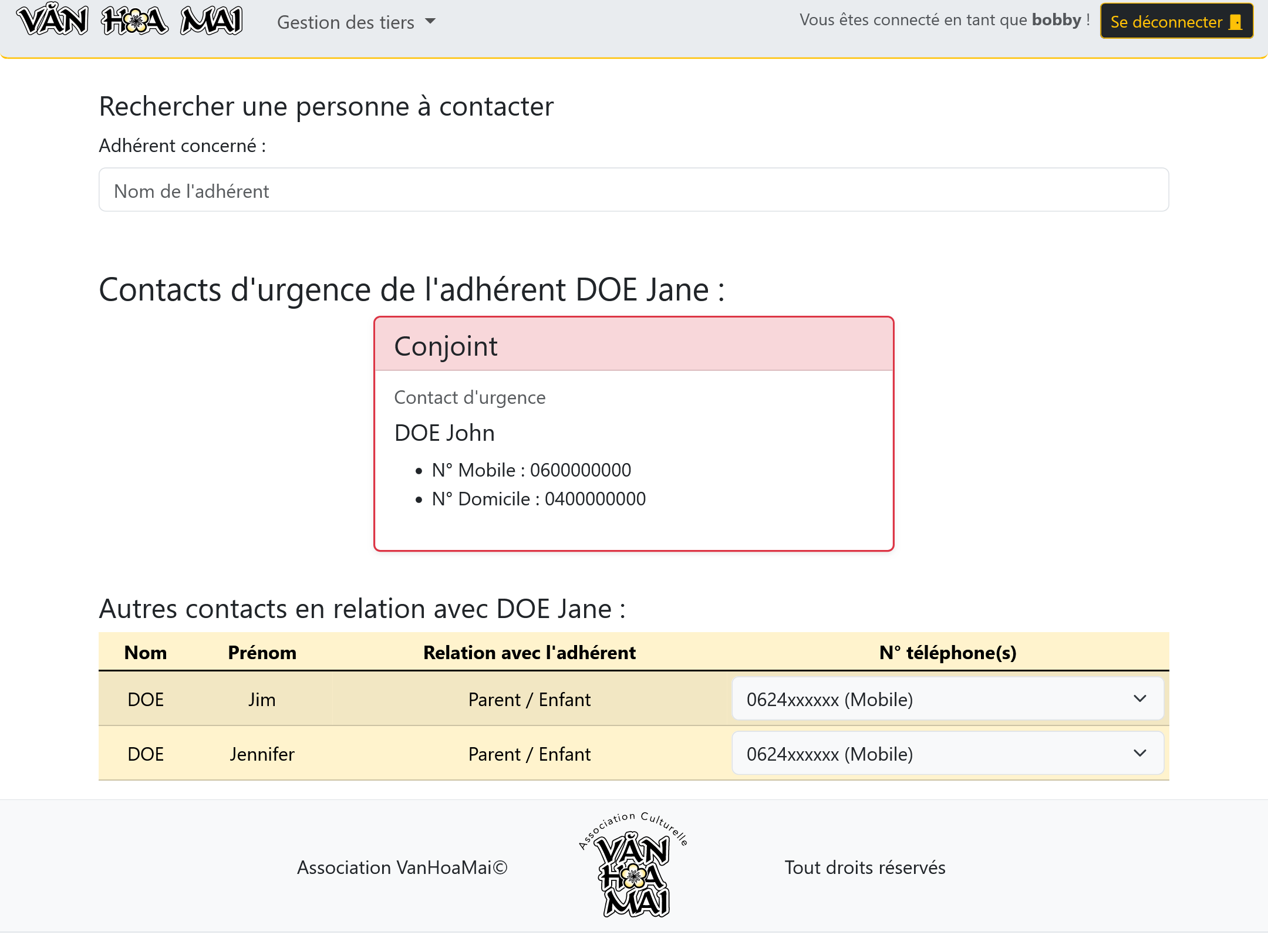Click the Nom column header
This screenshot has height=952, width=1268.
coord(146,653)
